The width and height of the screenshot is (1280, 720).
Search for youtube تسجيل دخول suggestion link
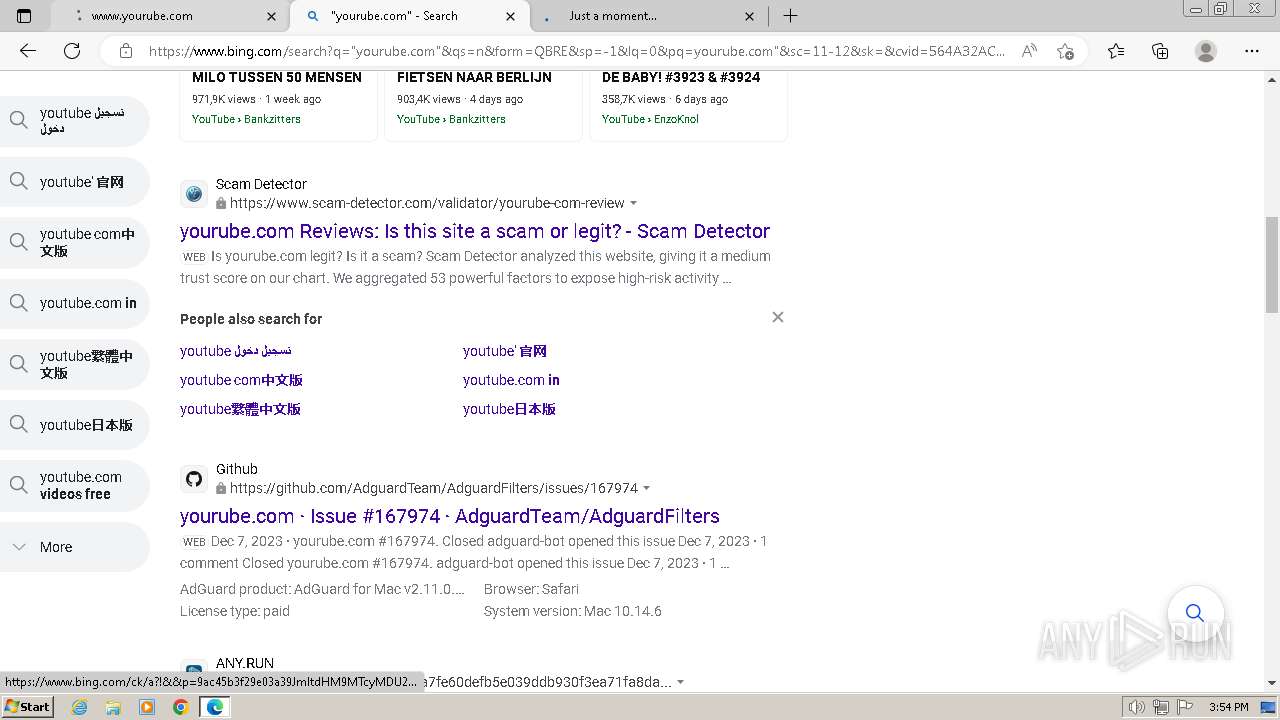[x=236, y=351]
